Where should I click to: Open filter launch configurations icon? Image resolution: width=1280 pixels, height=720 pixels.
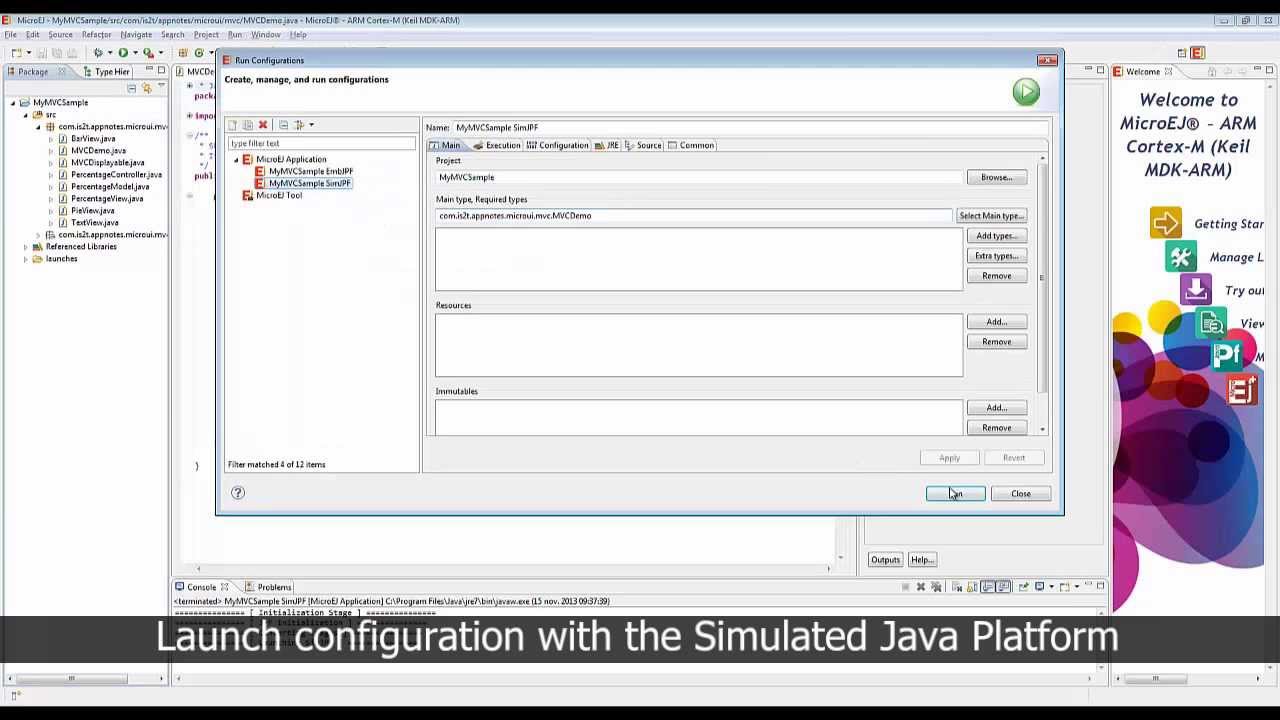pyautogui.click(x=298, y=125)
